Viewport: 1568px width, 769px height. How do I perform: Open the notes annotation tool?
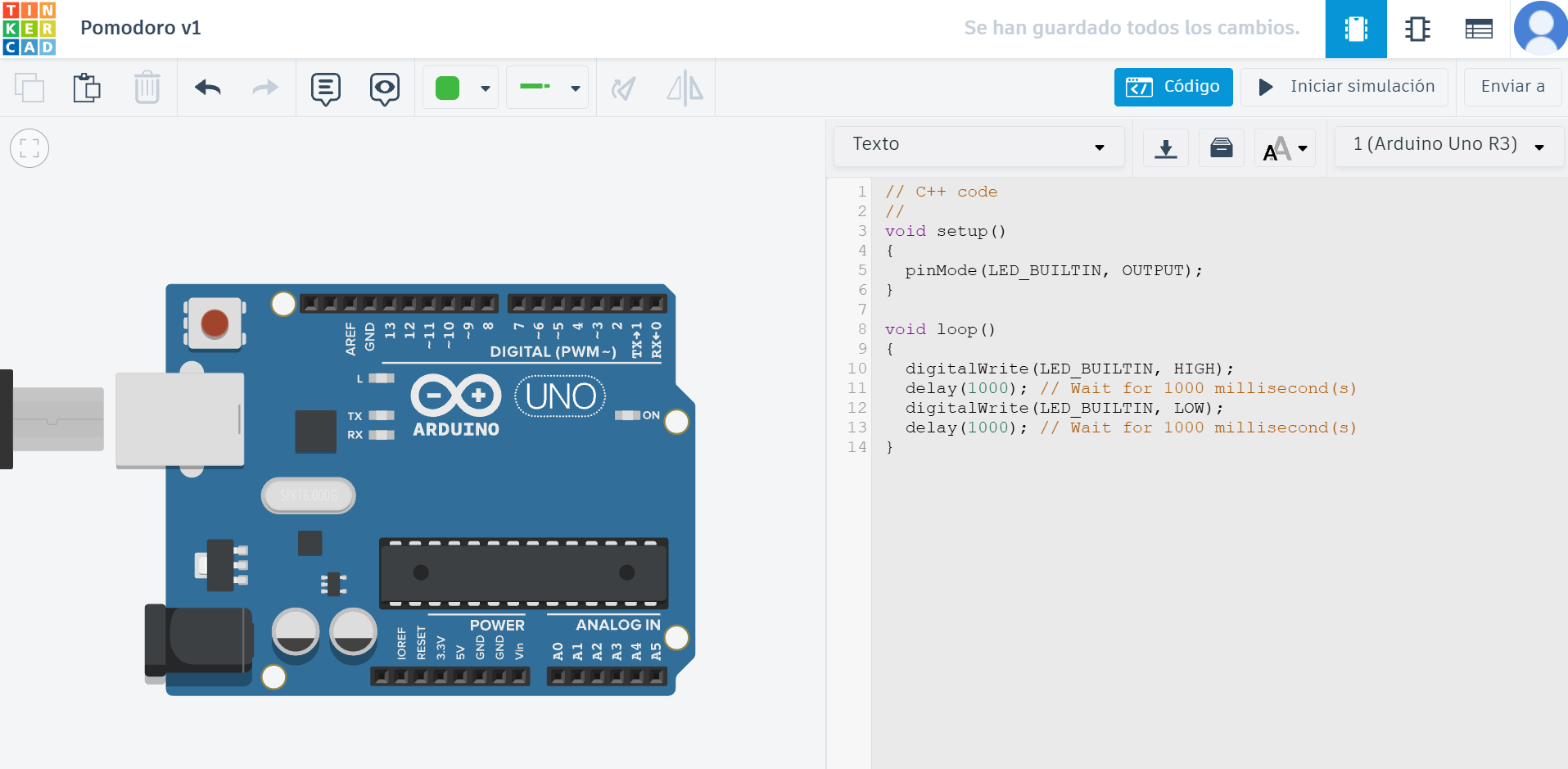[325, 88]
